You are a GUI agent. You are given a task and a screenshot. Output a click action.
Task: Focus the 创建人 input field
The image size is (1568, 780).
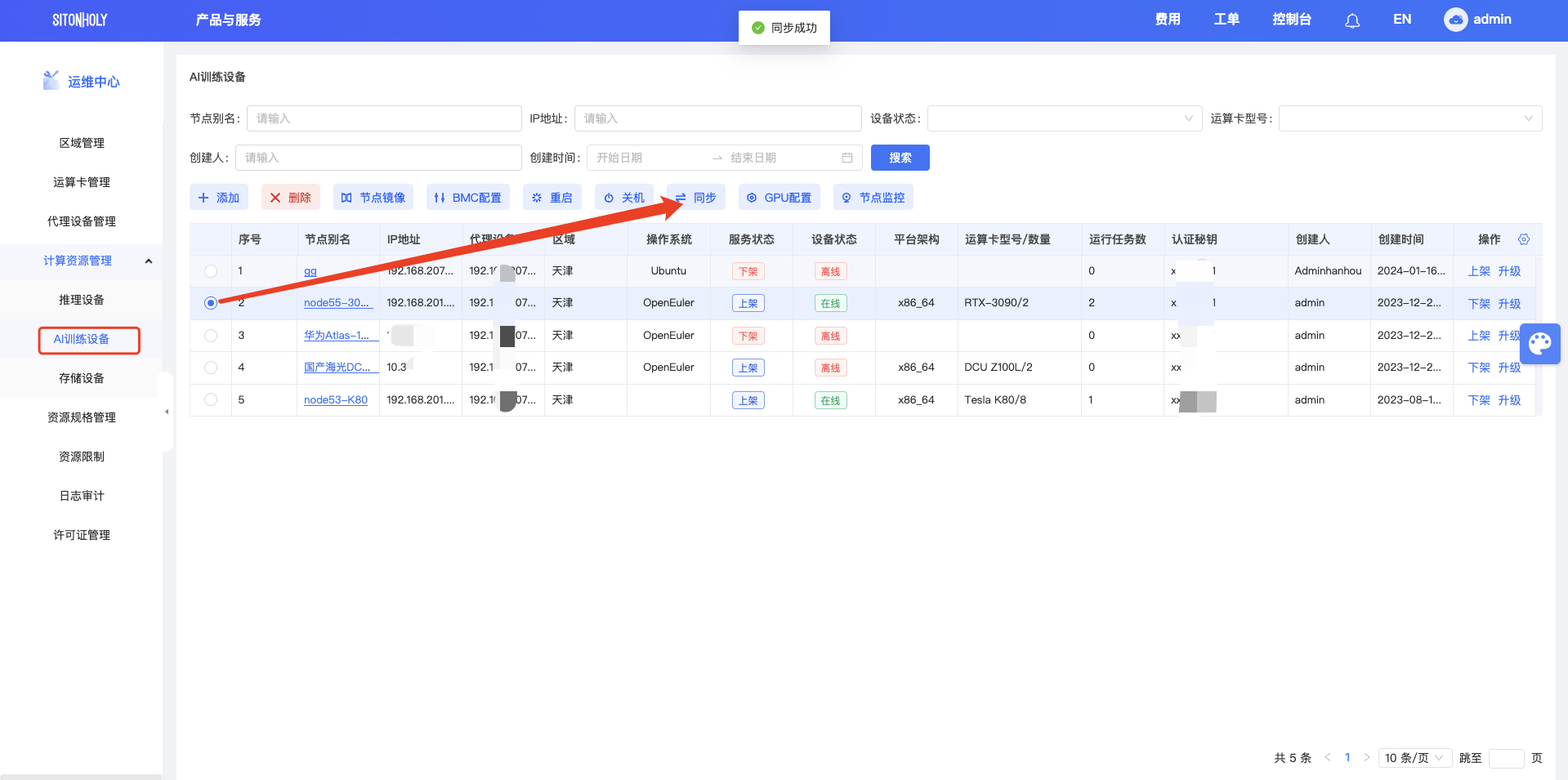378,158
